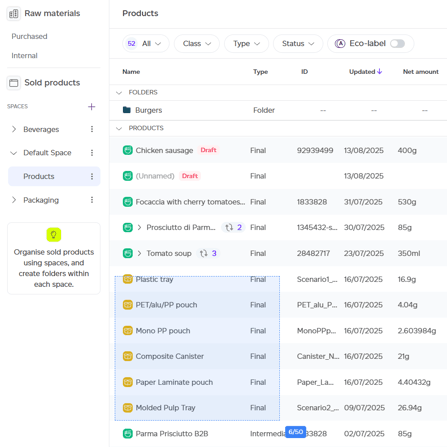Screen dimensions: 447x447
Task: Add a new space with plus icon
Action: 91,107
